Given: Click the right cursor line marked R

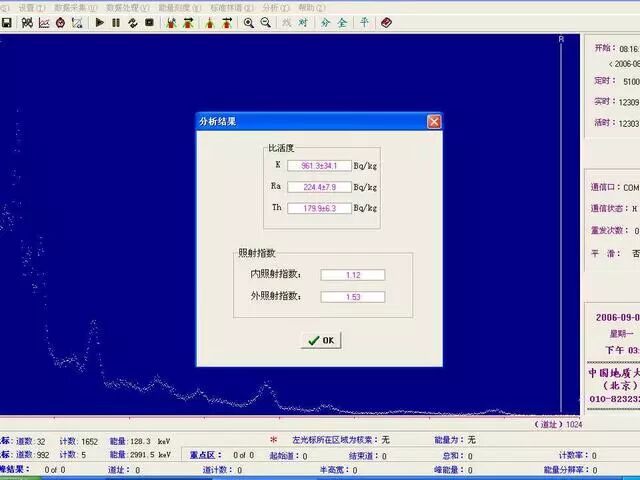Looking at the screenshot, I should 561,224.
